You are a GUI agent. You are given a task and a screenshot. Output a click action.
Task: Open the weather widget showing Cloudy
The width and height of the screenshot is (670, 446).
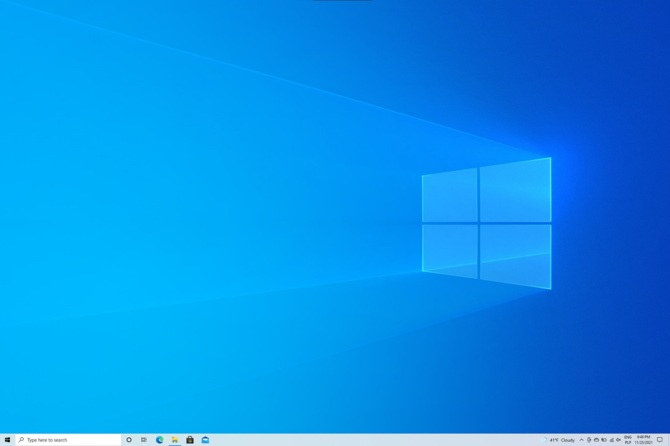point(558,440)
